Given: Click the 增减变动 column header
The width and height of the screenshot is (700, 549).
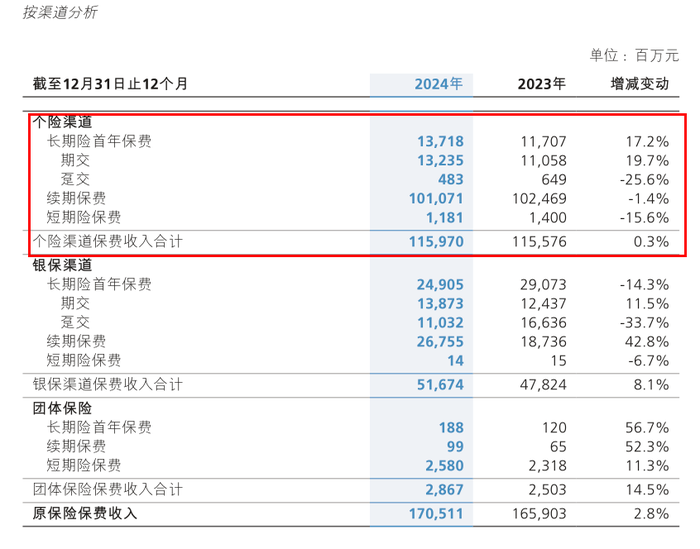Looking at the screenshot, I should pos(639,84).
